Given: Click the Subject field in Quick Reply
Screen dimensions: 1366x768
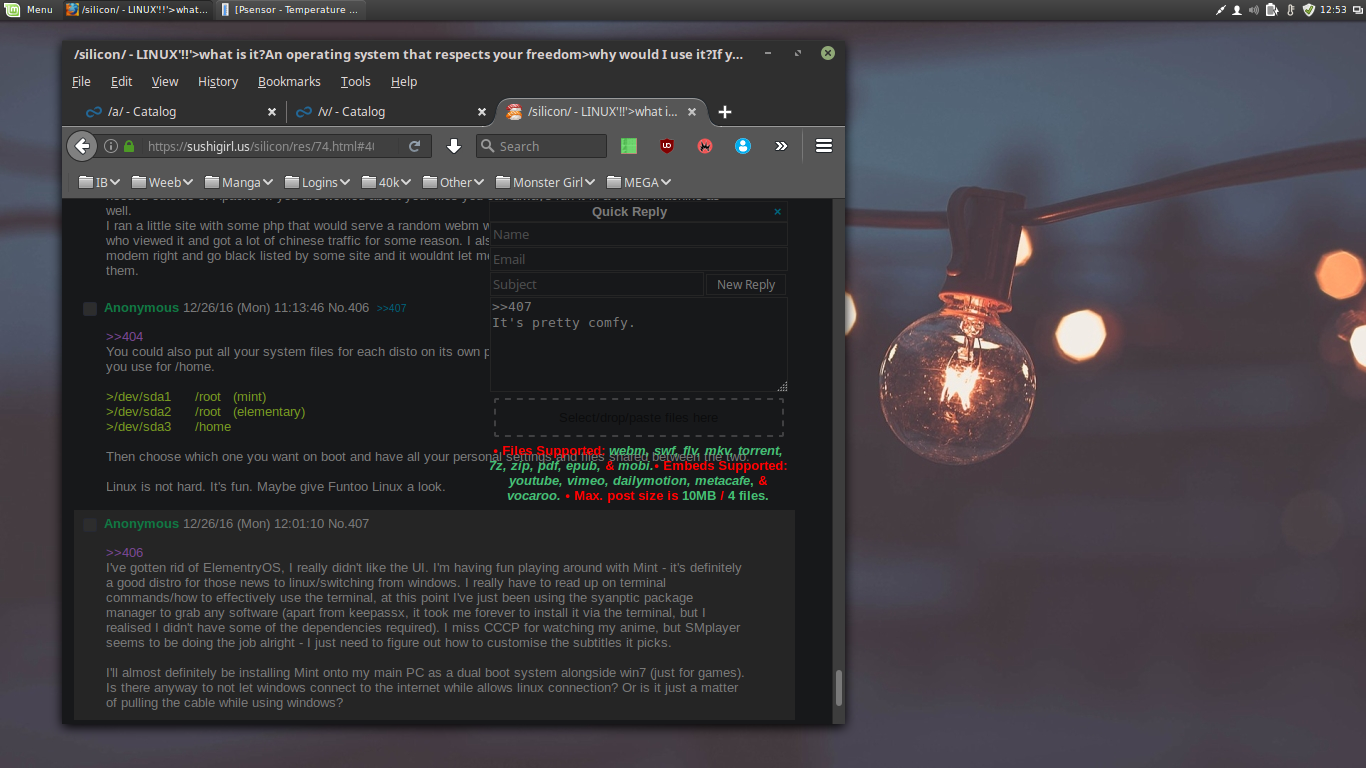Looking at the screenshot, I should pyautogui.click(x=596, y=285).
